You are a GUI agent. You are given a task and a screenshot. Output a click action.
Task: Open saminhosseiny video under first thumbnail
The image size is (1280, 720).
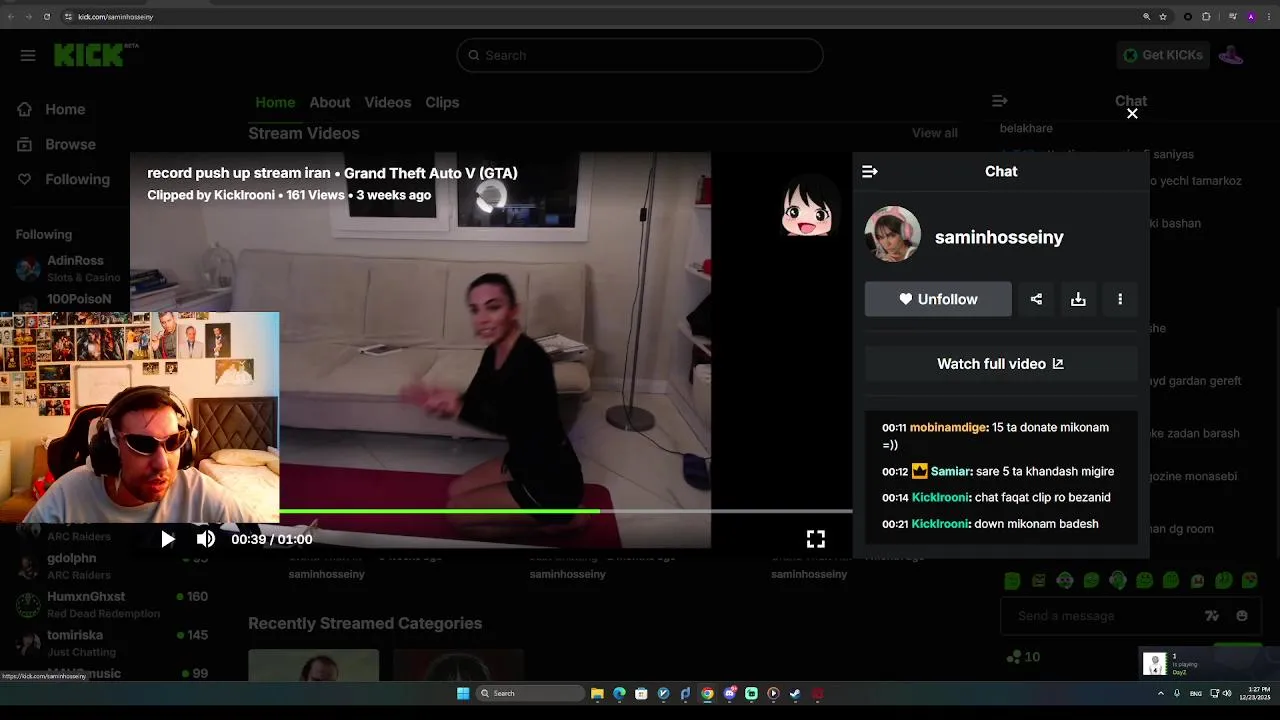(x=326, y=574)
